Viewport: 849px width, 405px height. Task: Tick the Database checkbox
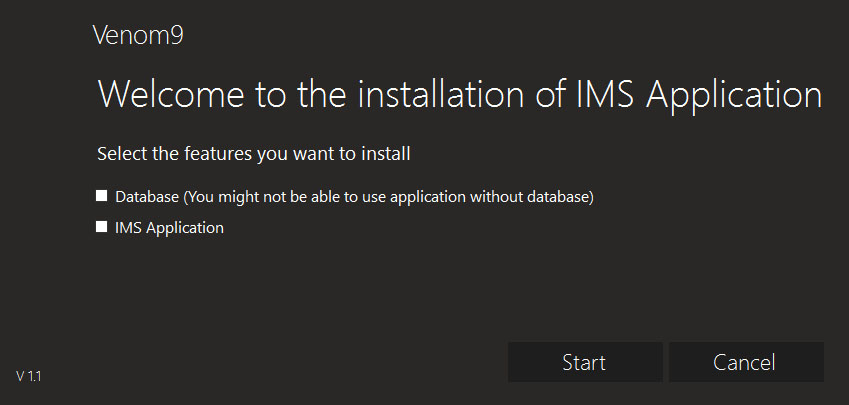pyautogui.click(x=101, y=195)
